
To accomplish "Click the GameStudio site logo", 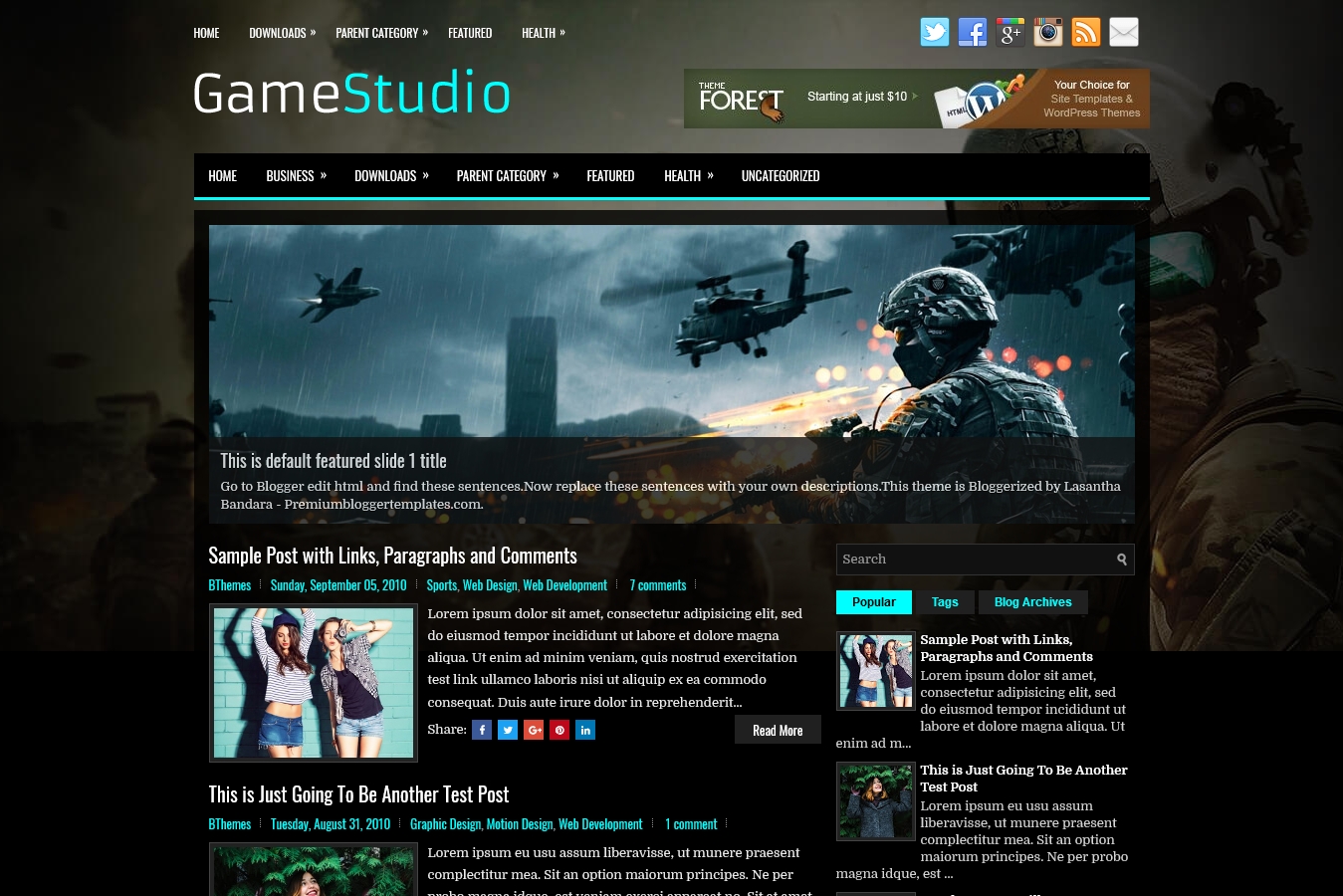I will (x=351, y=93).
